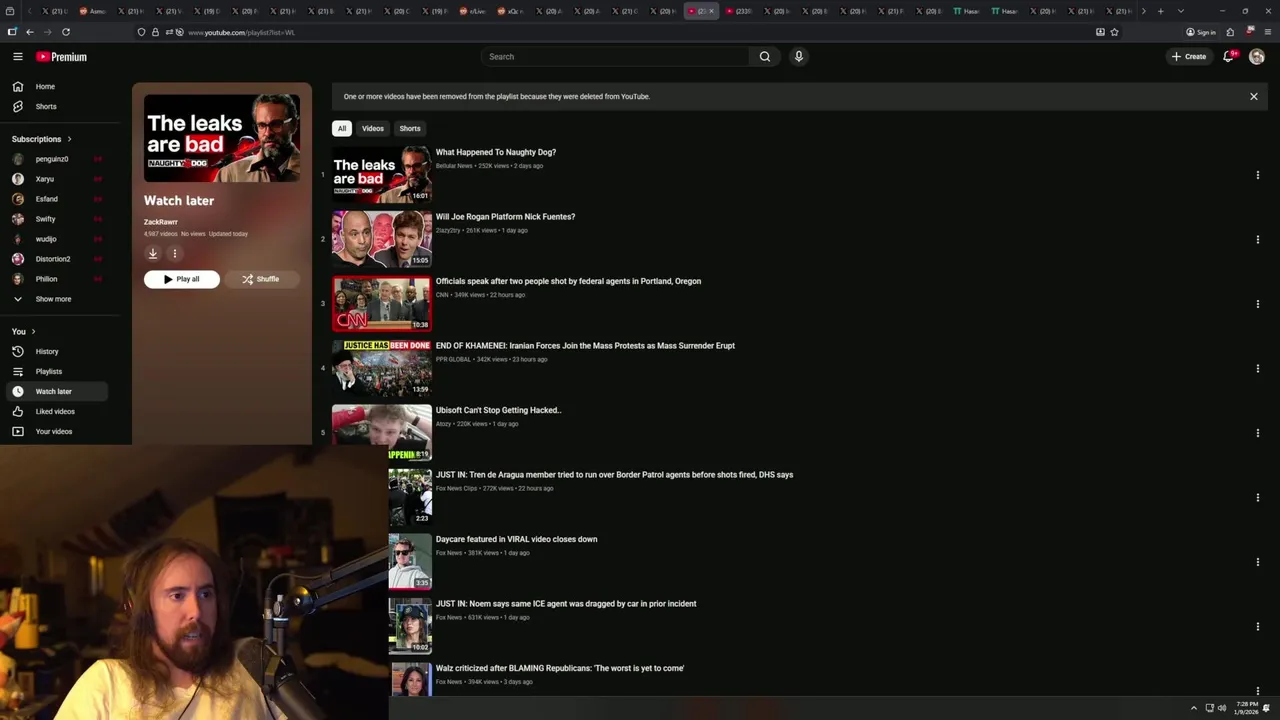Open Your videos in the sidebar
Viewport: 1280px width, 720px height.
tap(56, 432)
